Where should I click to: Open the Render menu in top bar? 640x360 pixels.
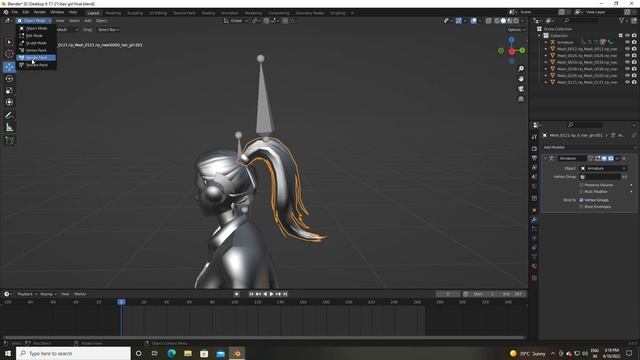(x=40, y=12)
